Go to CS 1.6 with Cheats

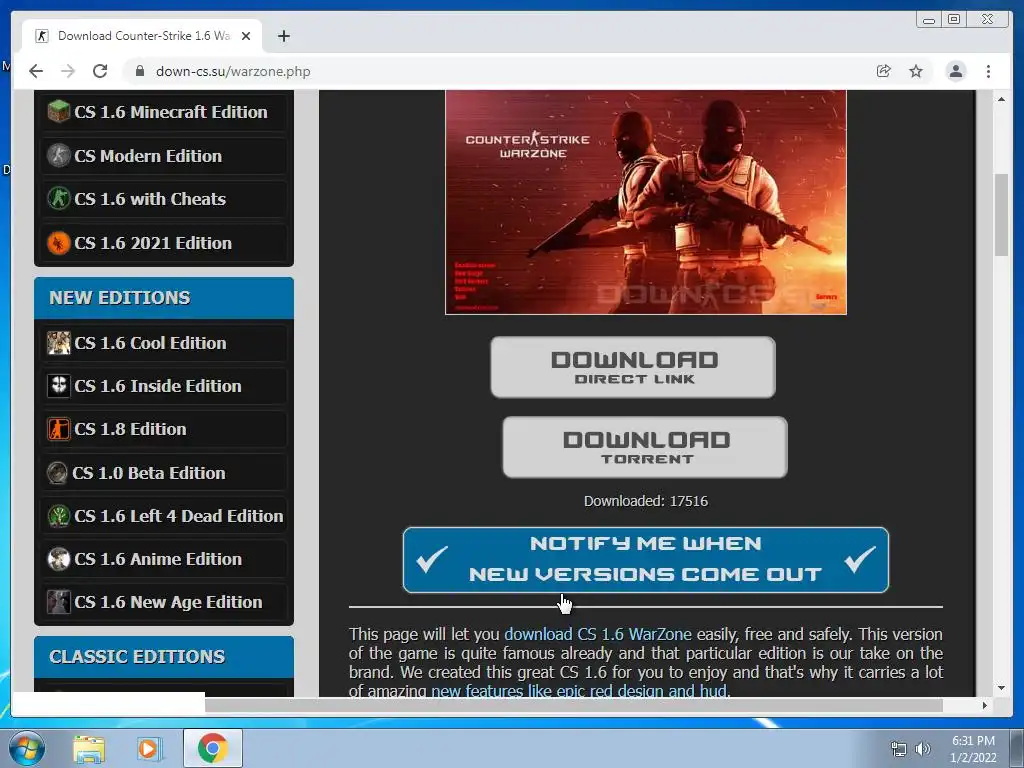click(150, 199)
